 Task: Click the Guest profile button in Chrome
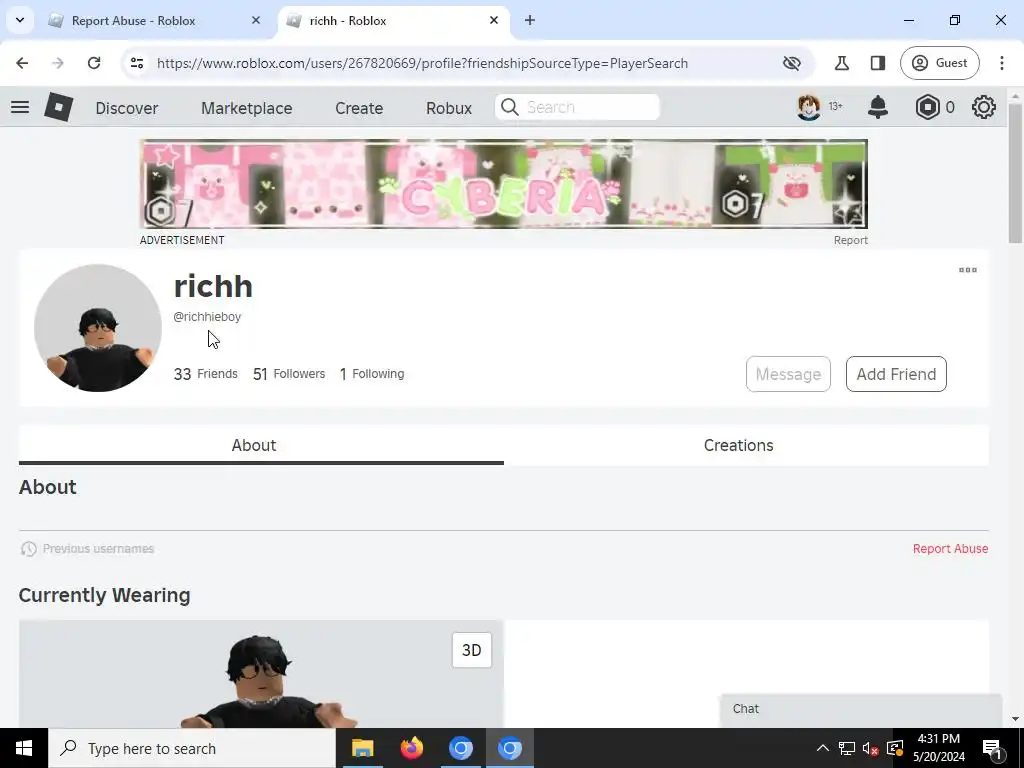tap(940, 63)
